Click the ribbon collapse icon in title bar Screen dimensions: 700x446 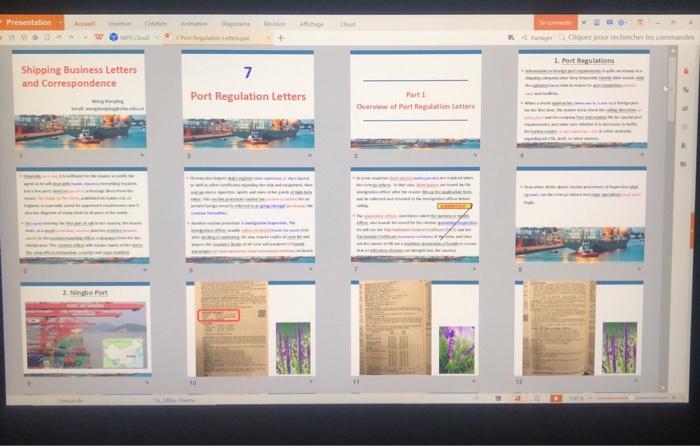coord(640,22)
